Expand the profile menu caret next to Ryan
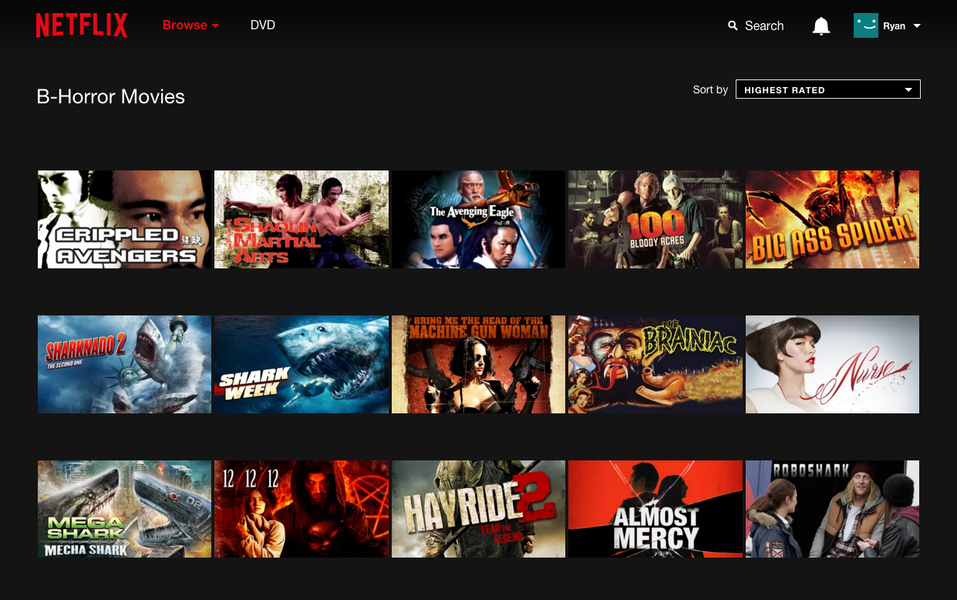Screen dimensions: 957x600 point(916,26)
